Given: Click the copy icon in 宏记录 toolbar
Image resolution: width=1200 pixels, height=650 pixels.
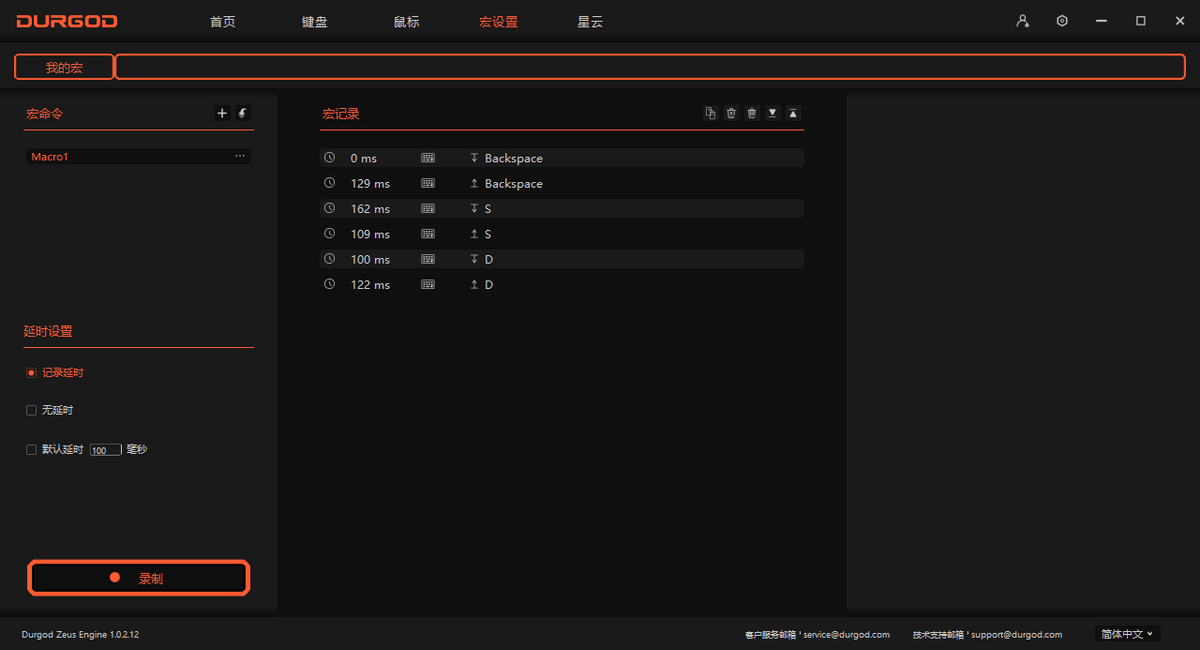Looking at the screenshot, I should (710, 113).
